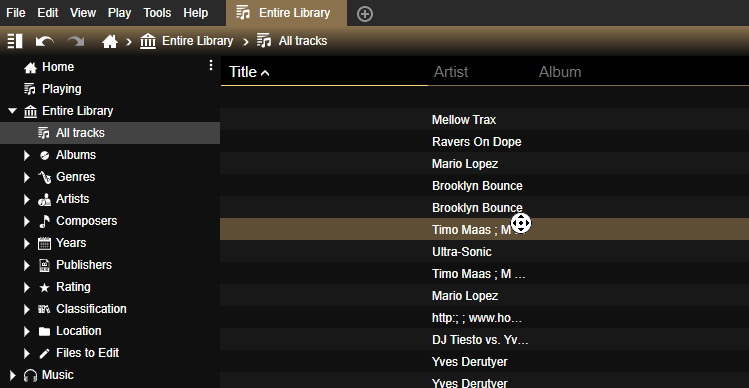Select the Ultra-Sonic track row
The height and width of the screenshot is (388, 749).
pyautogui.click(x=484, y=252)
